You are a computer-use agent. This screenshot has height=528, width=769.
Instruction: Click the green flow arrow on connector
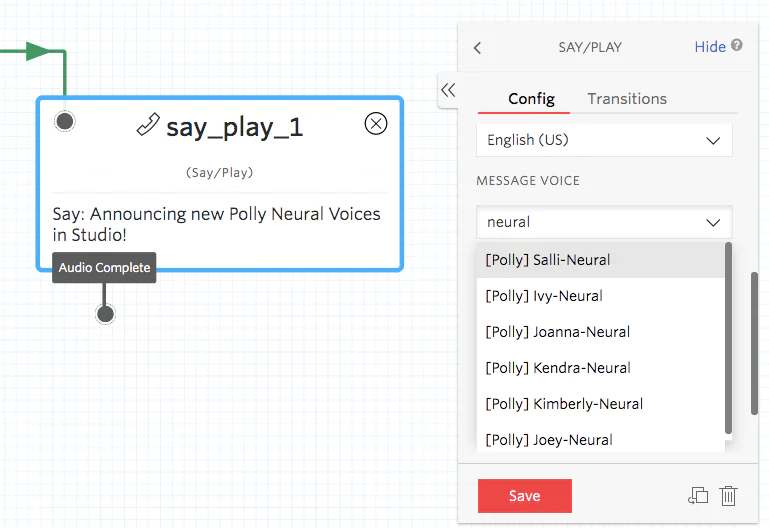tap(37, 50)
